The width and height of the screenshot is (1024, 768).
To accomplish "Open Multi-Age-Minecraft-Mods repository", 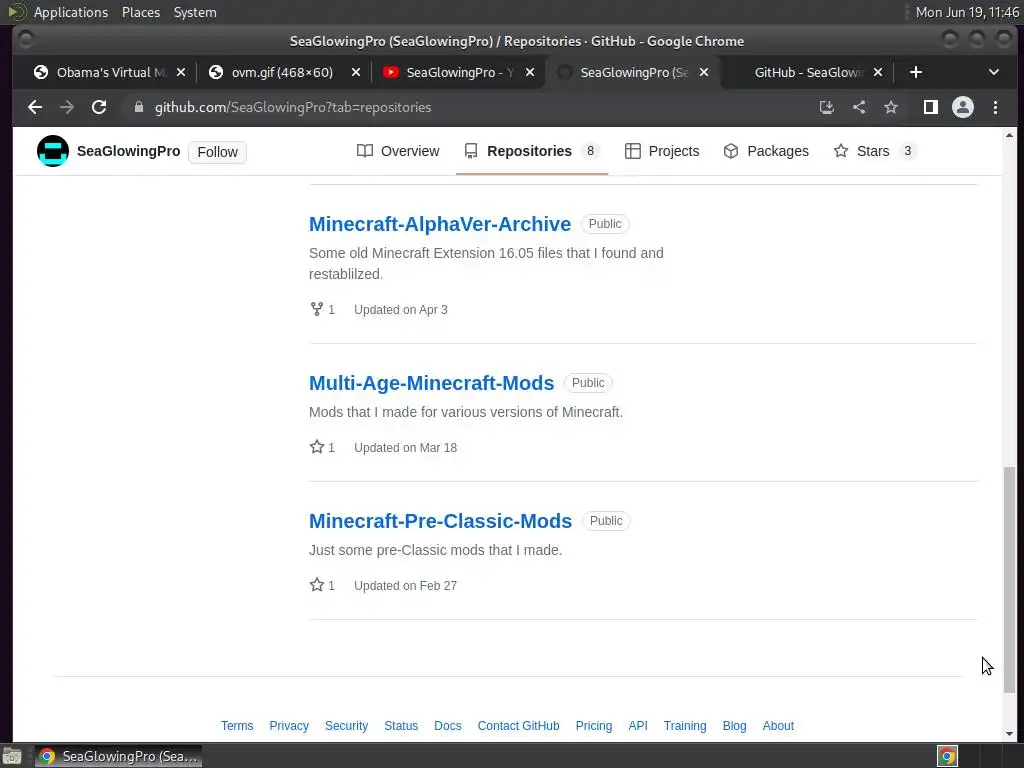I will 431,383.
